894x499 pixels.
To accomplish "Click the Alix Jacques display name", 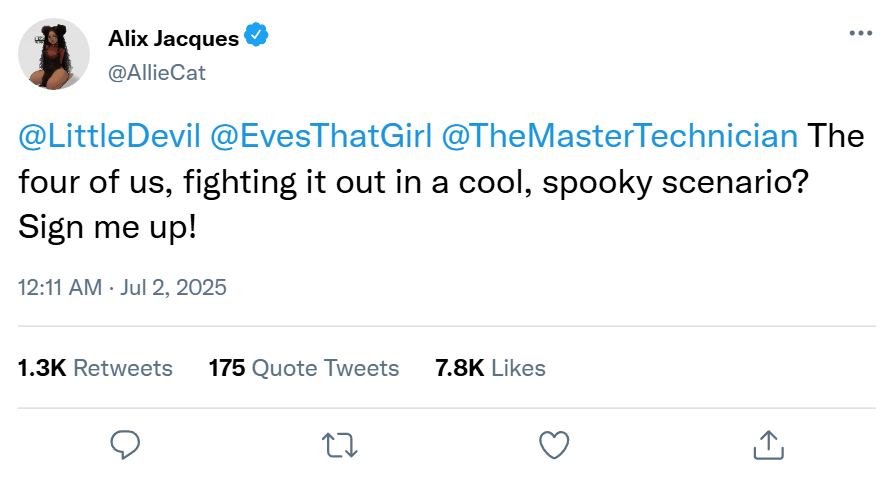I will 173,39.
